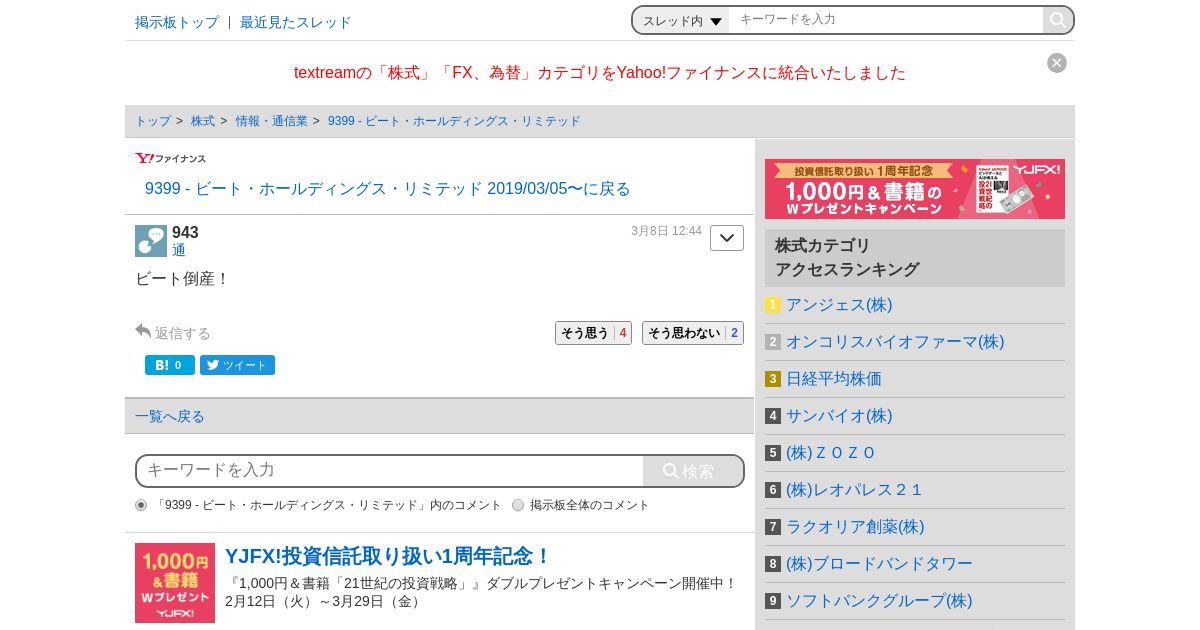Go to 掲示板トップ
Image resolution: width=1200 pixels, height=630 pixels.
pos(177,22)
